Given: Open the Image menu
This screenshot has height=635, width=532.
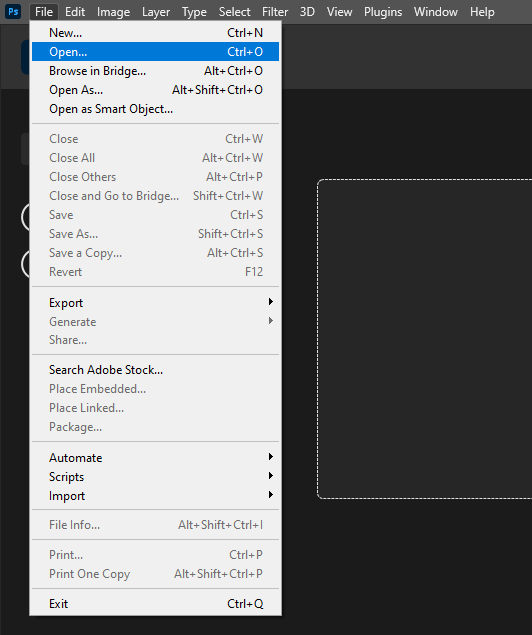Looking at the screenshot, I should tap(113, 12).
